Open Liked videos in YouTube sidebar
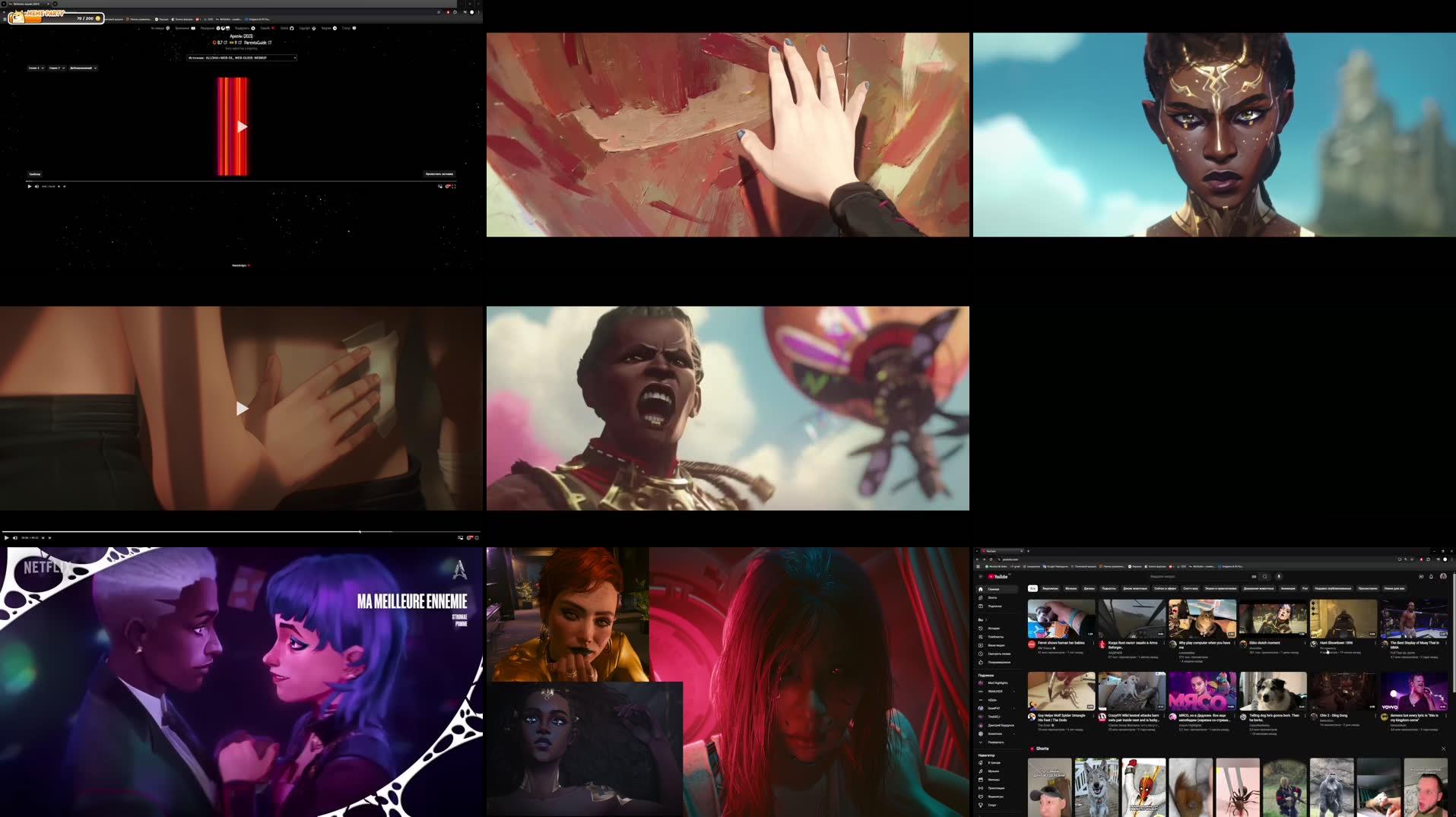Screen dimensions: 1456x817 [x=998, y=662]
